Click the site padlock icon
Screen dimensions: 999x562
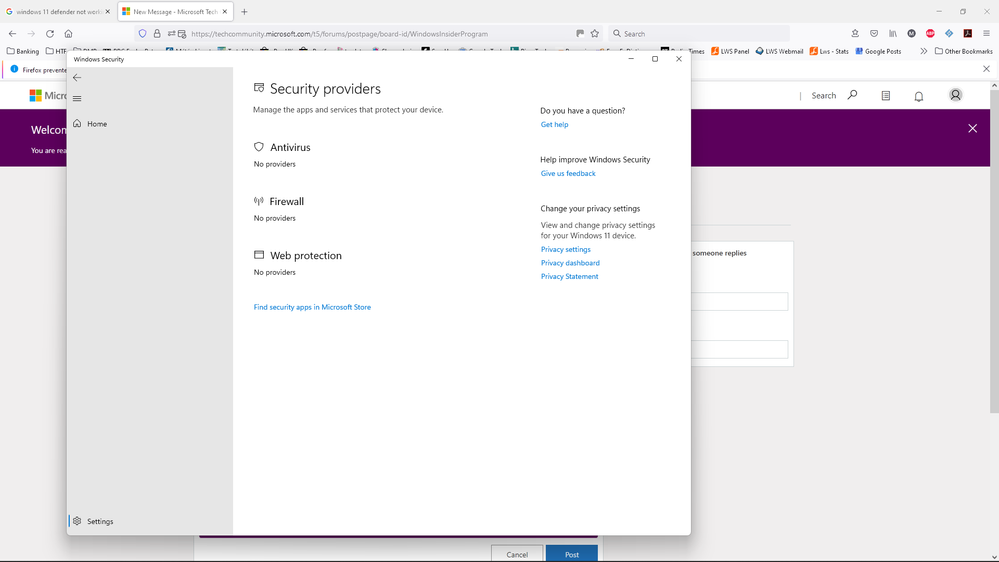coord(157,34)
